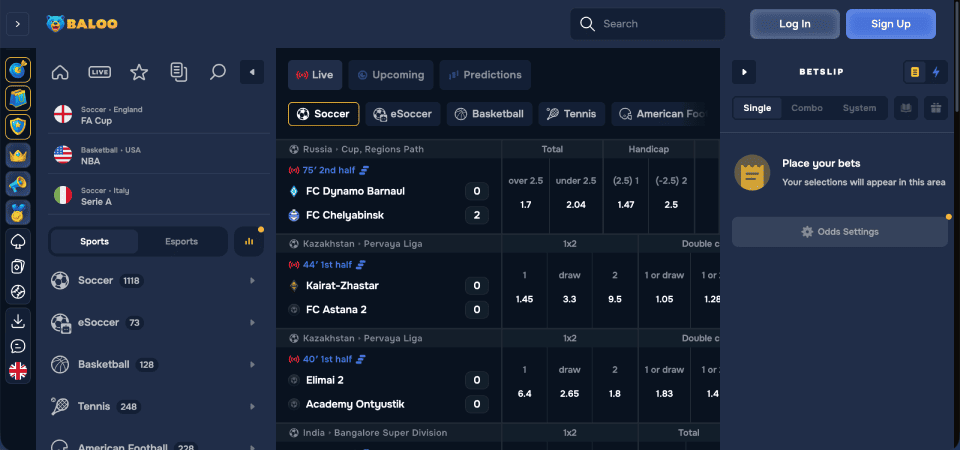
Task: Enable quick bet lightning mode
Action: (x=936, y=72)
